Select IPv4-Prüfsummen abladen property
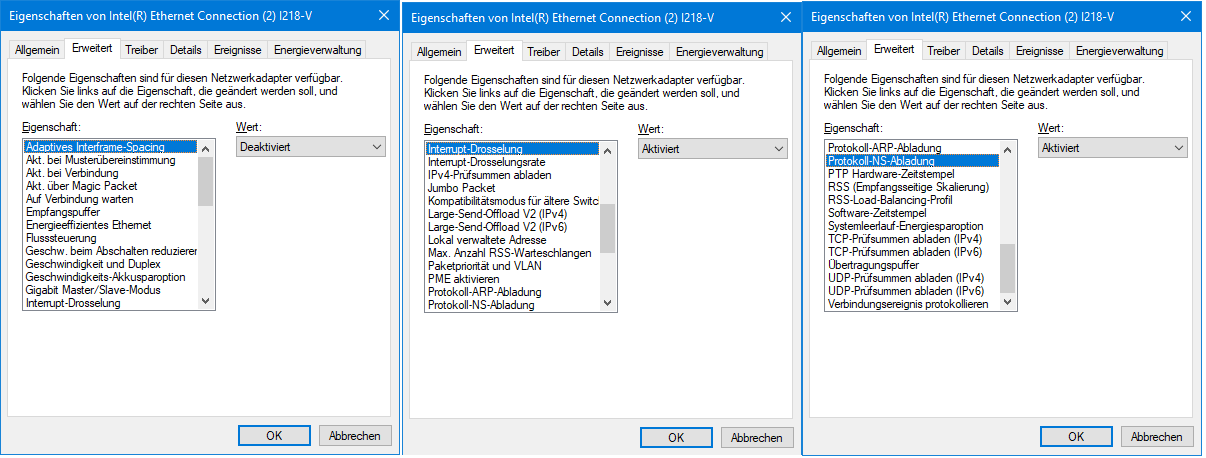 [x=488, y=175]
